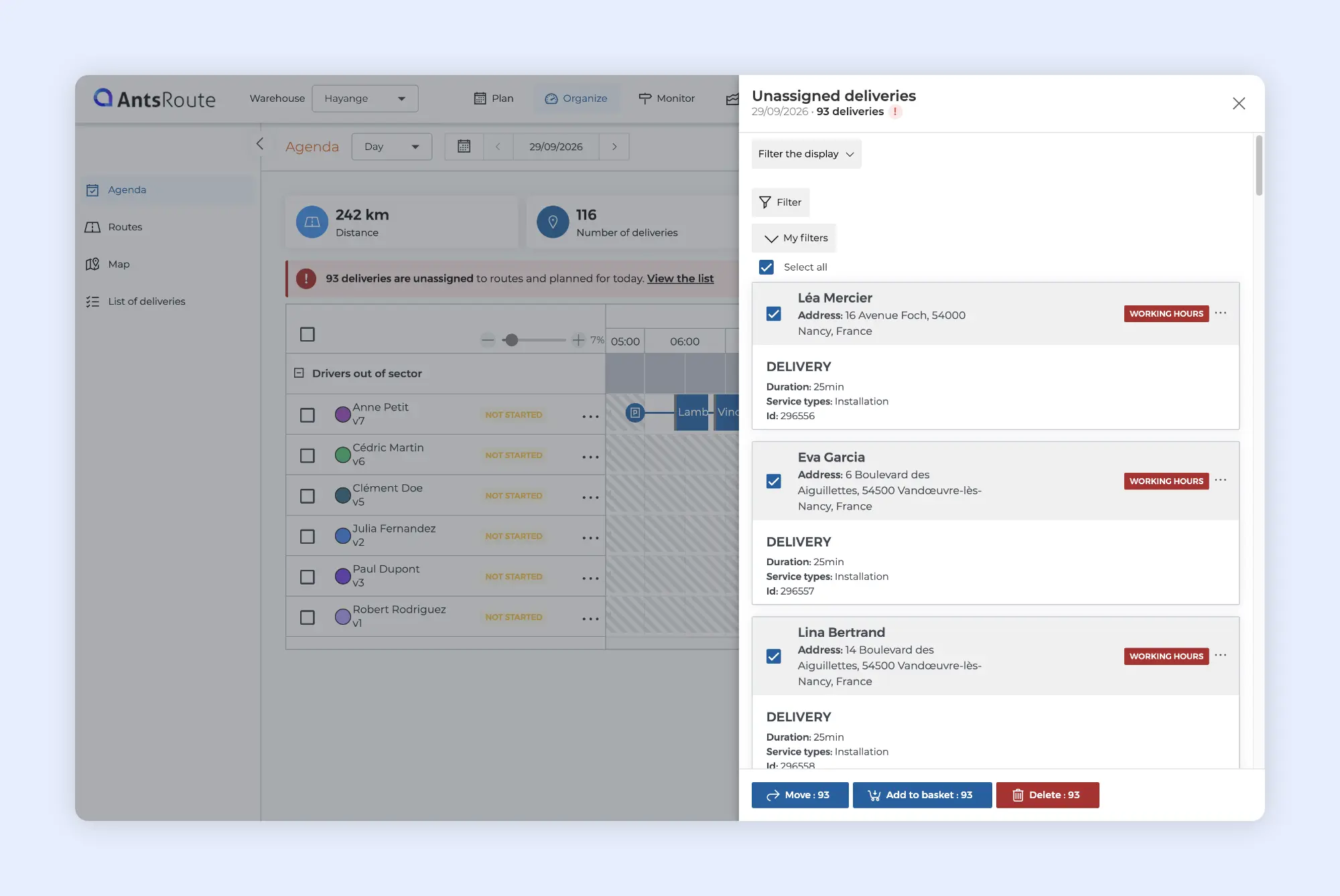Follow the View the list link
The width and height of the screenshot is (1340, 896).
click(x=680, y=279)
